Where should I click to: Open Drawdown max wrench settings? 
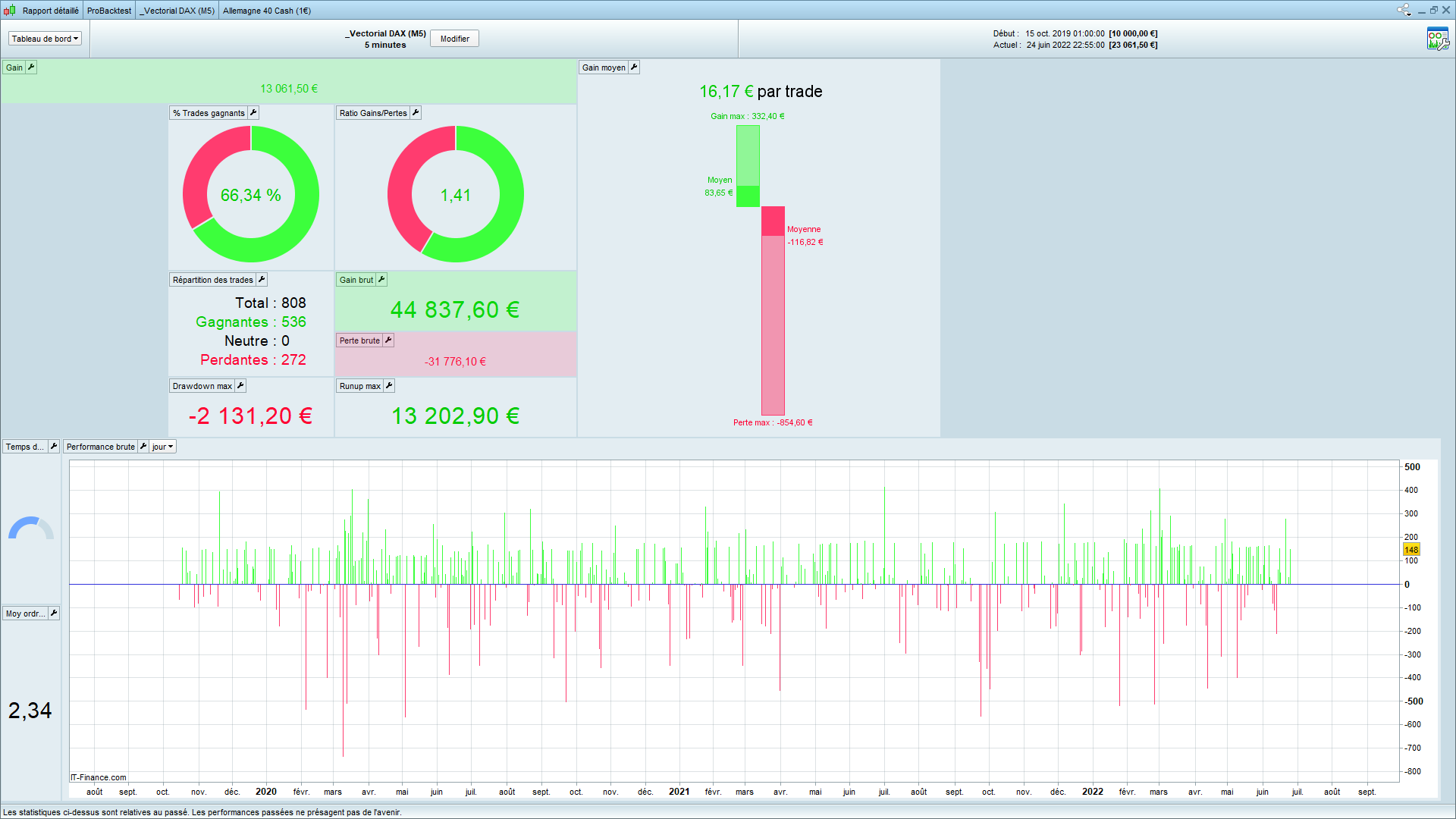point(240,386)
